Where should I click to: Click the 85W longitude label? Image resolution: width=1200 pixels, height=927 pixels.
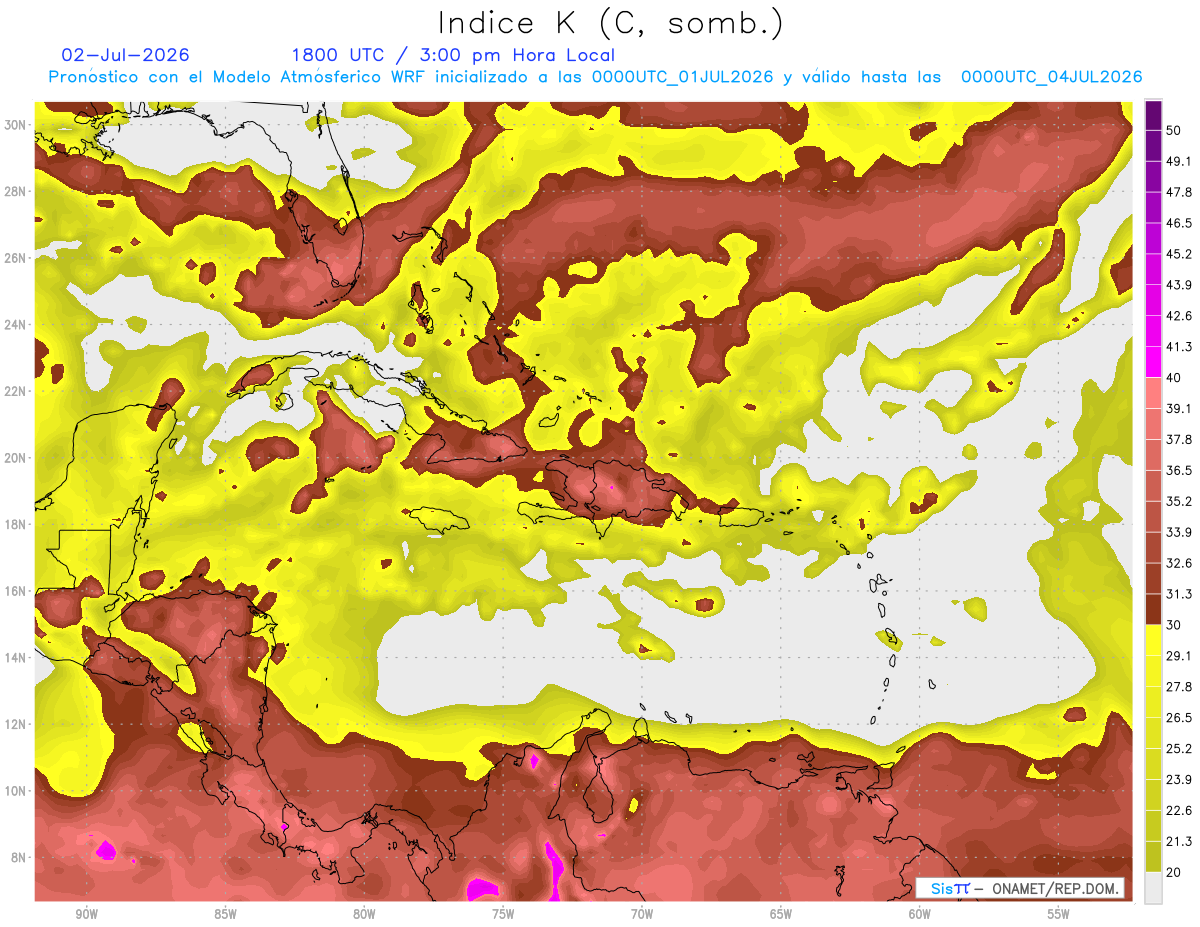(225, 914)
